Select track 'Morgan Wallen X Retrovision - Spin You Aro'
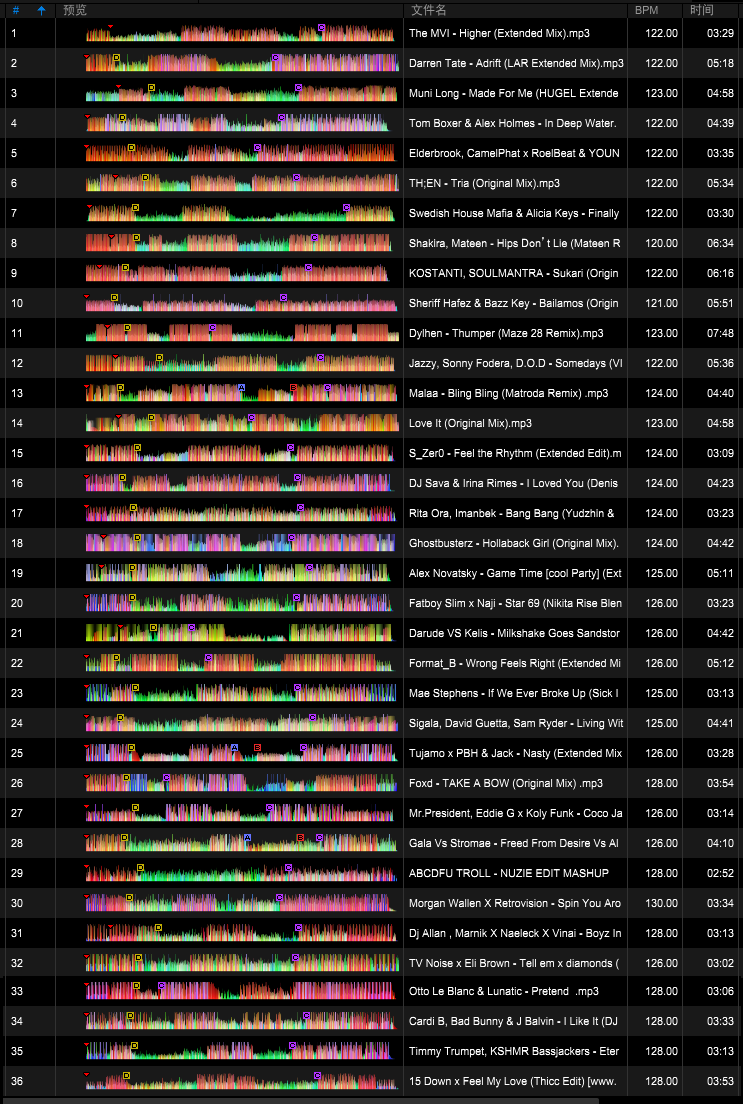Viewport: 743px width, 1104px height. pos(515,903)
